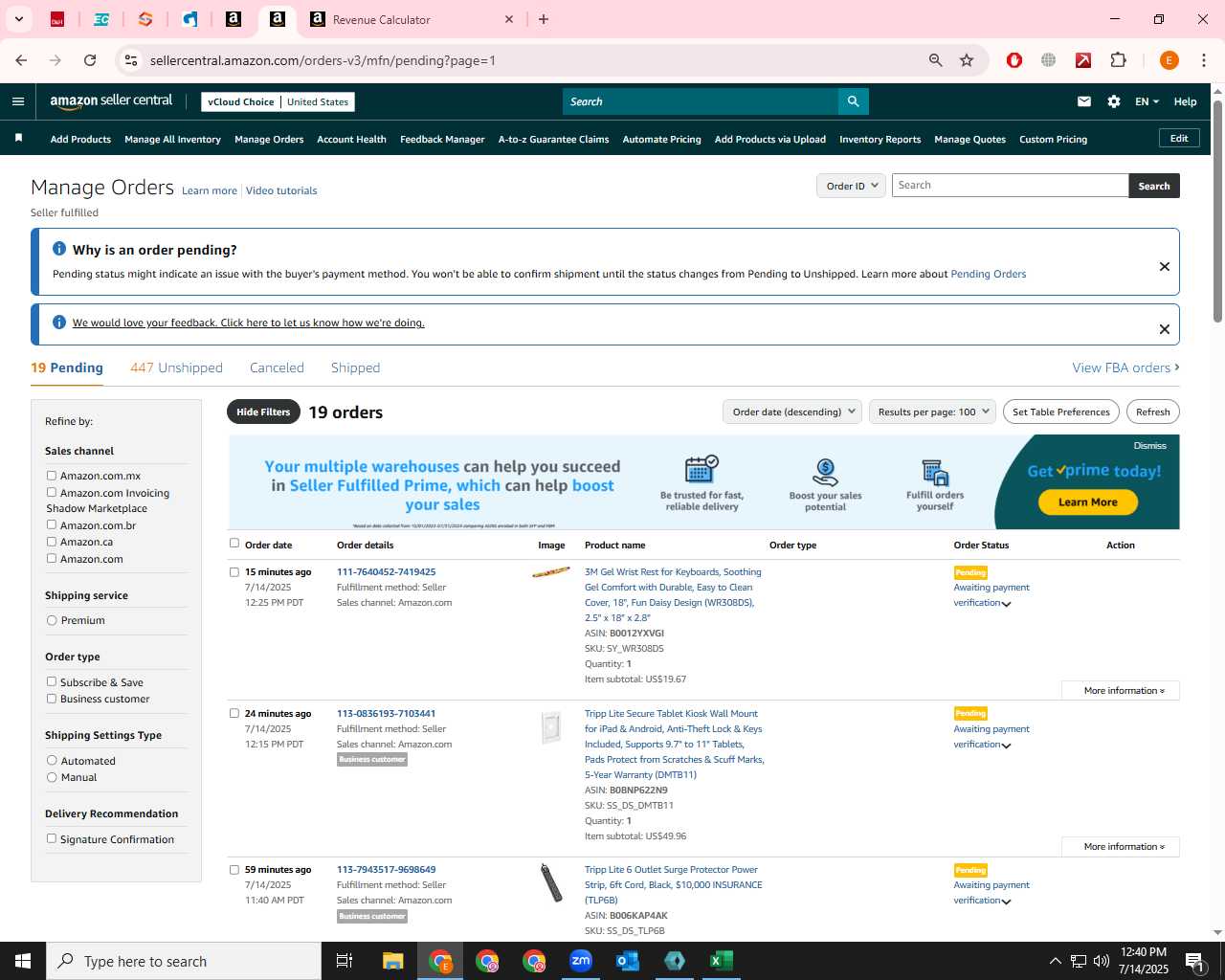This screenshot has width=1225, height=980.
Task: Open Zoom from the taskbar
Action: [581, 961]
